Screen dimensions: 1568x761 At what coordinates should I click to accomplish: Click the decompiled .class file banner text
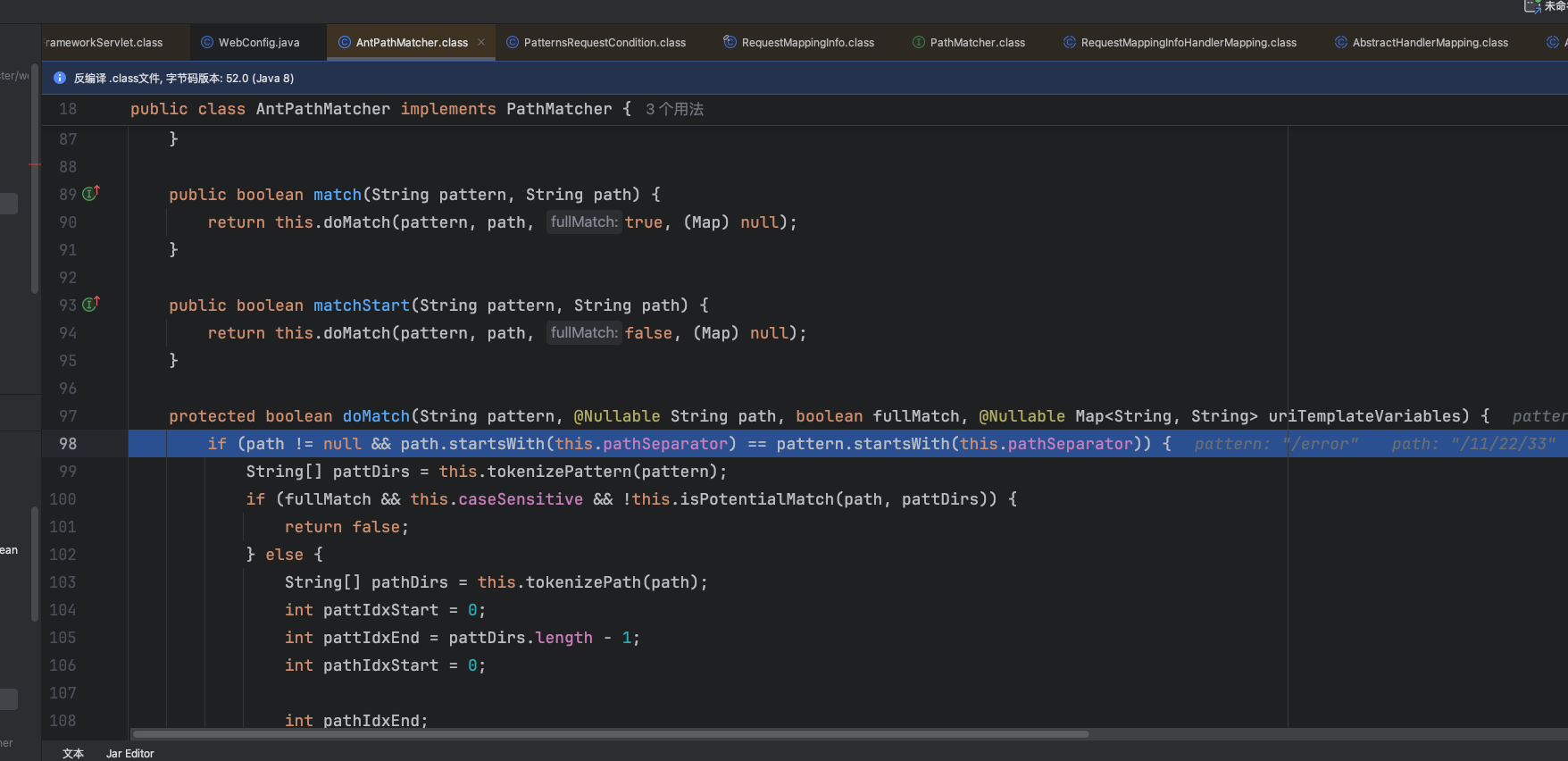[184, 78]
